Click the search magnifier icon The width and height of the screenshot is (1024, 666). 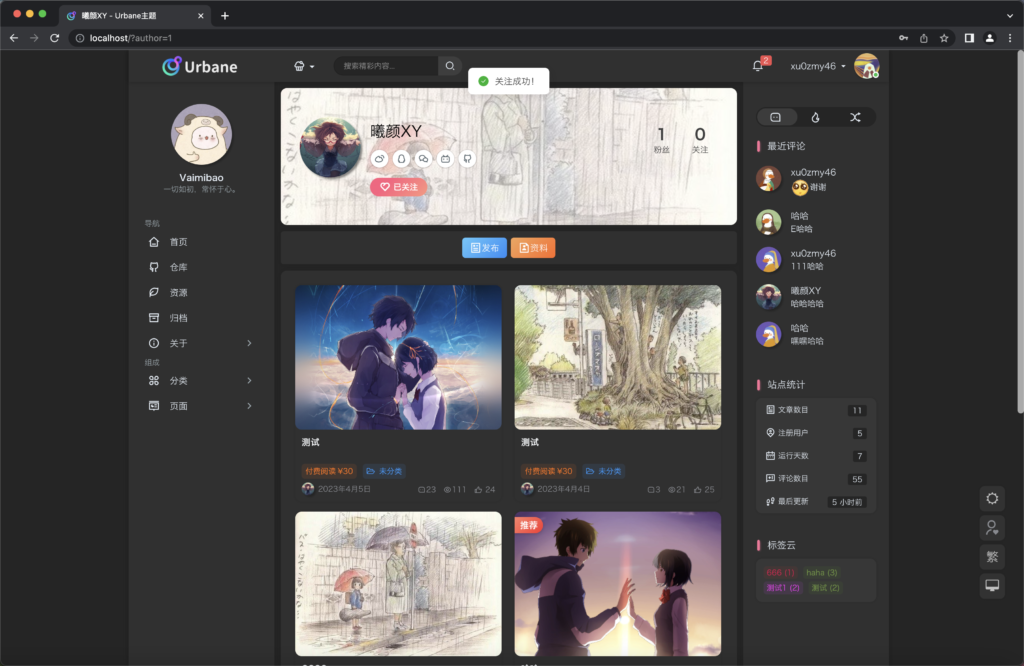click(450, 65)
